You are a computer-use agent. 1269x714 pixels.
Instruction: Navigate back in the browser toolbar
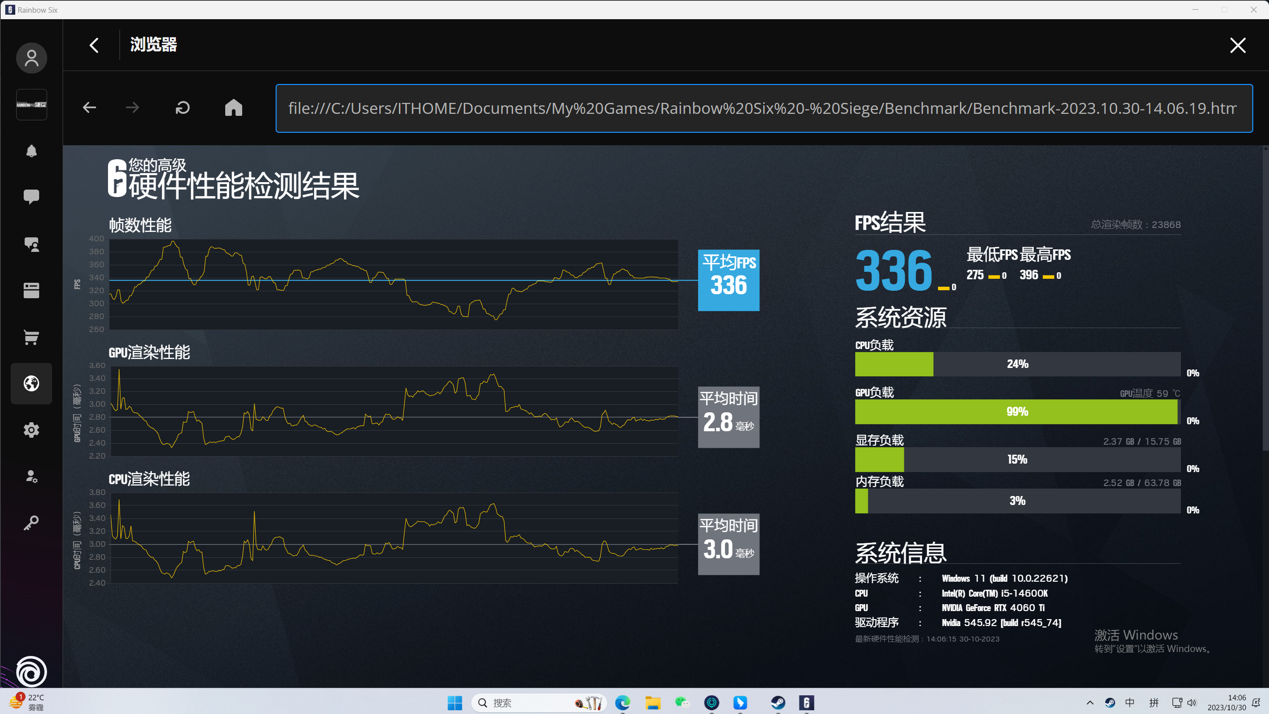(89, 108)
